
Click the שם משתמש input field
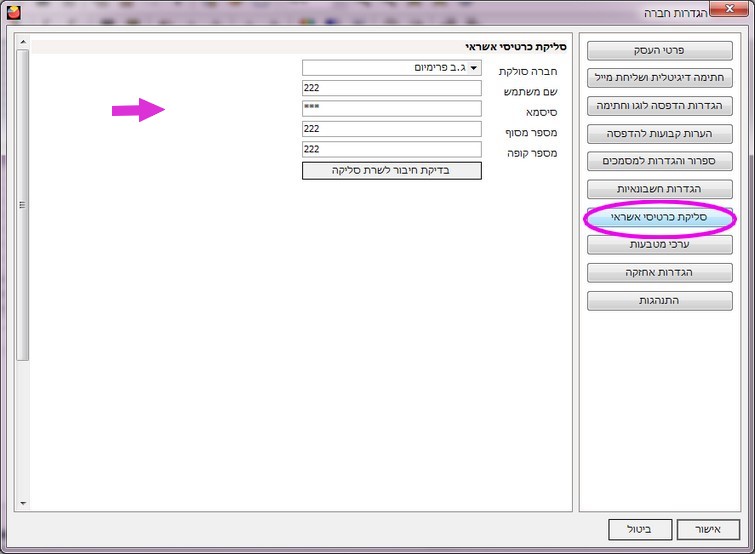coord(391,88)
